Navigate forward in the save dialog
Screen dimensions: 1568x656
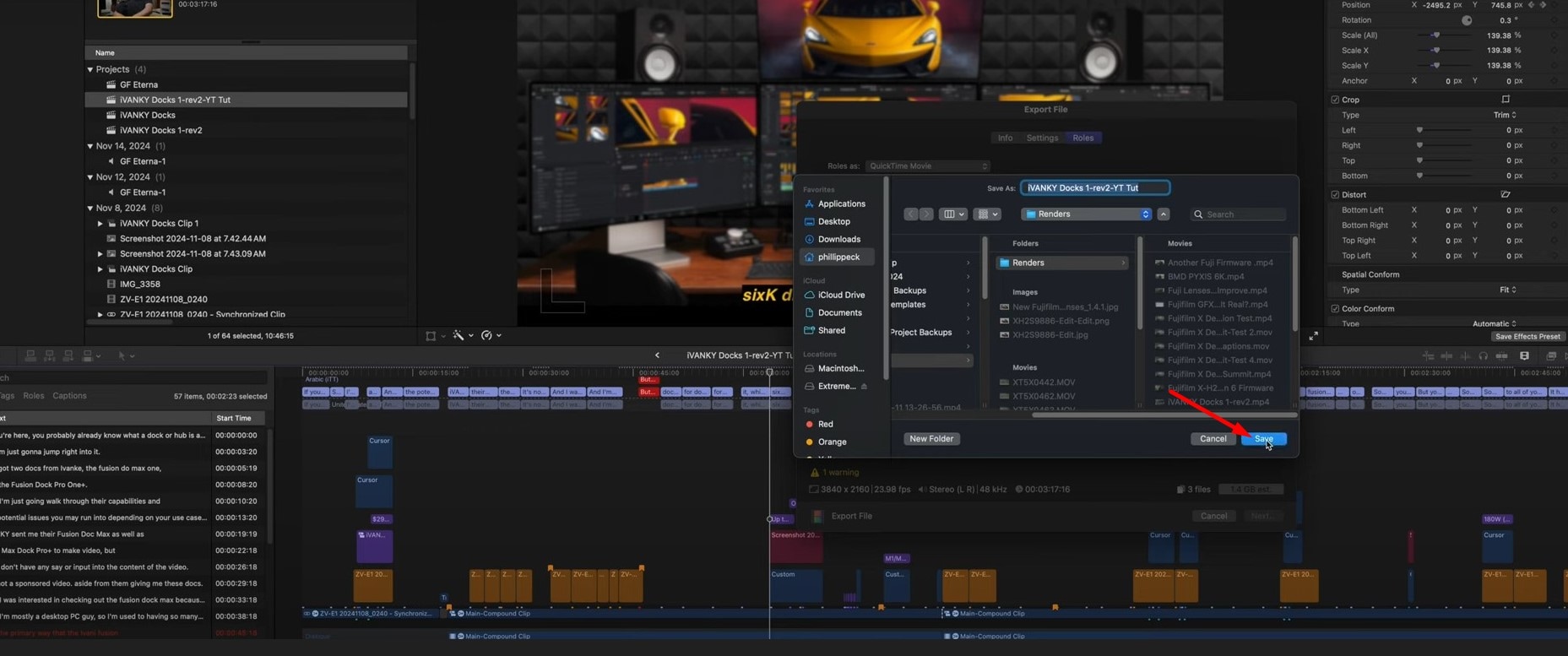tap(926, 214)
